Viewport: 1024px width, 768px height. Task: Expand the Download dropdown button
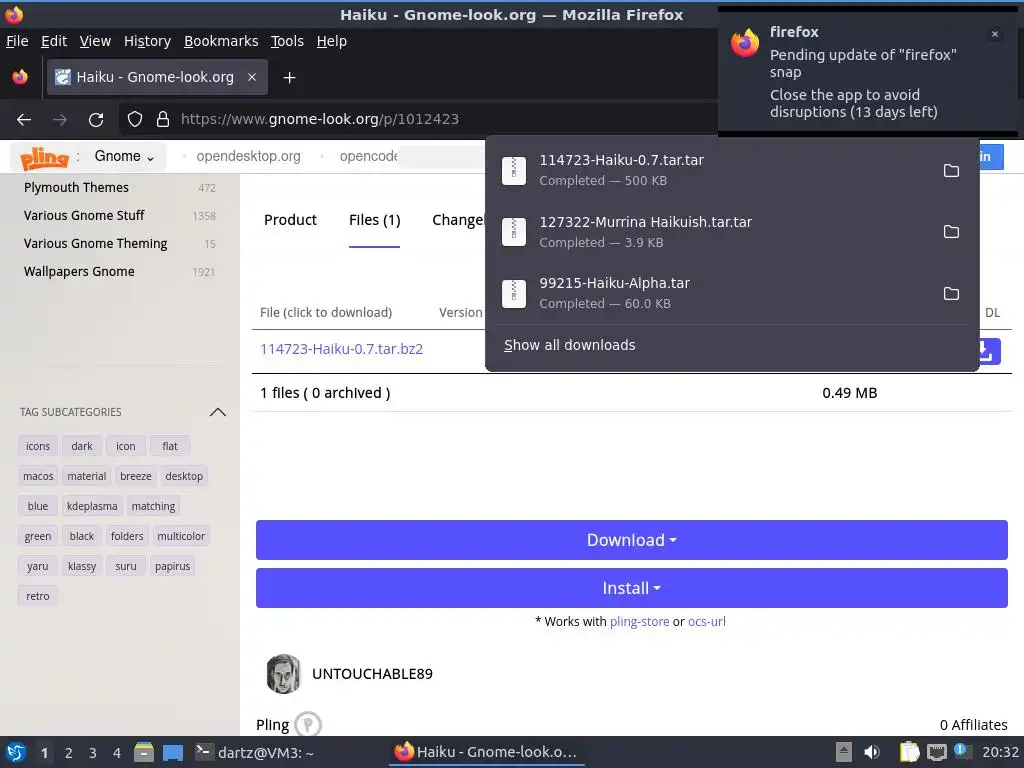click(632, 540)
